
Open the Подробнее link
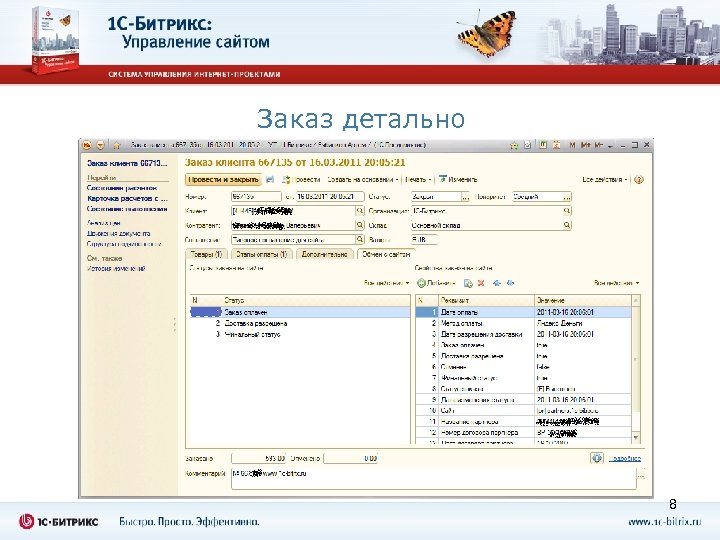(624, 459)
